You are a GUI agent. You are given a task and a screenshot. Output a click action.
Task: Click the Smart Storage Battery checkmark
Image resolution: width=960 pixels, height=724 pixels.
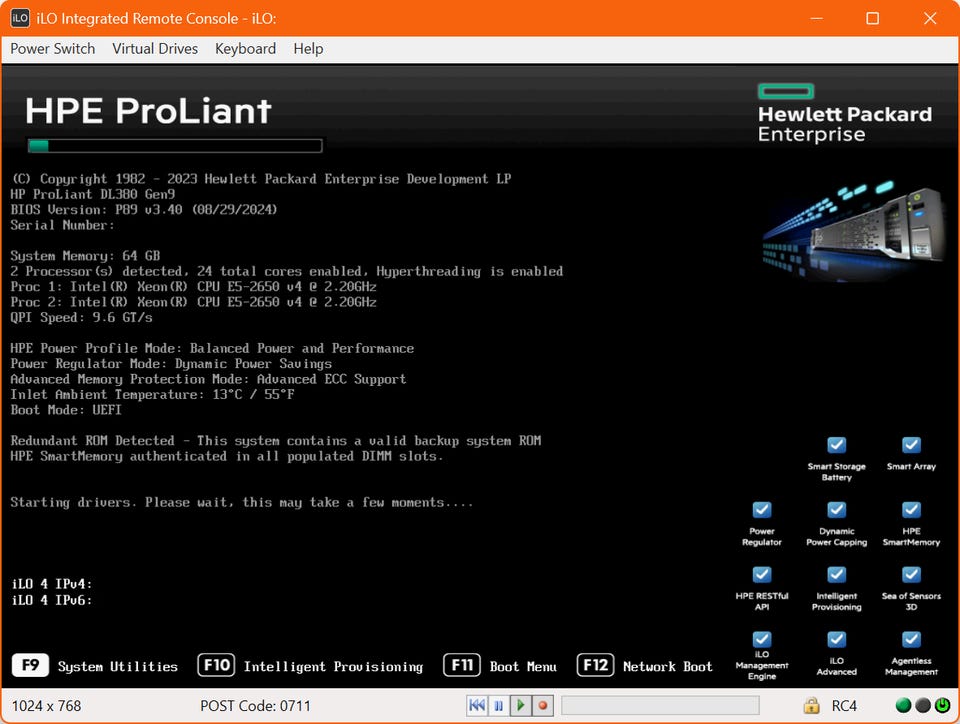coord(836,445)
